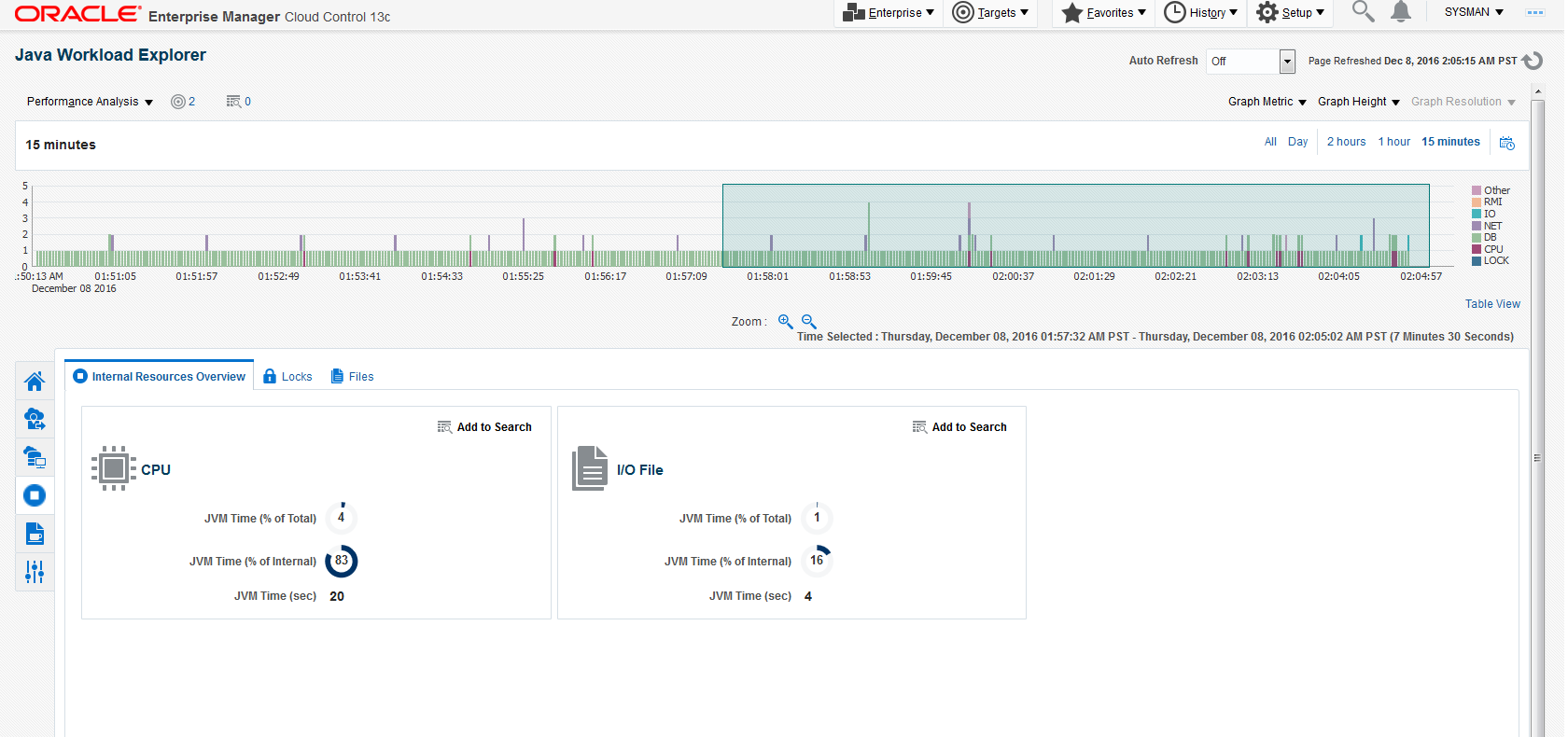Open the Graph Height dropdown
The width and height of the screenshot is (1568, 737).
tap(1359, 102)
